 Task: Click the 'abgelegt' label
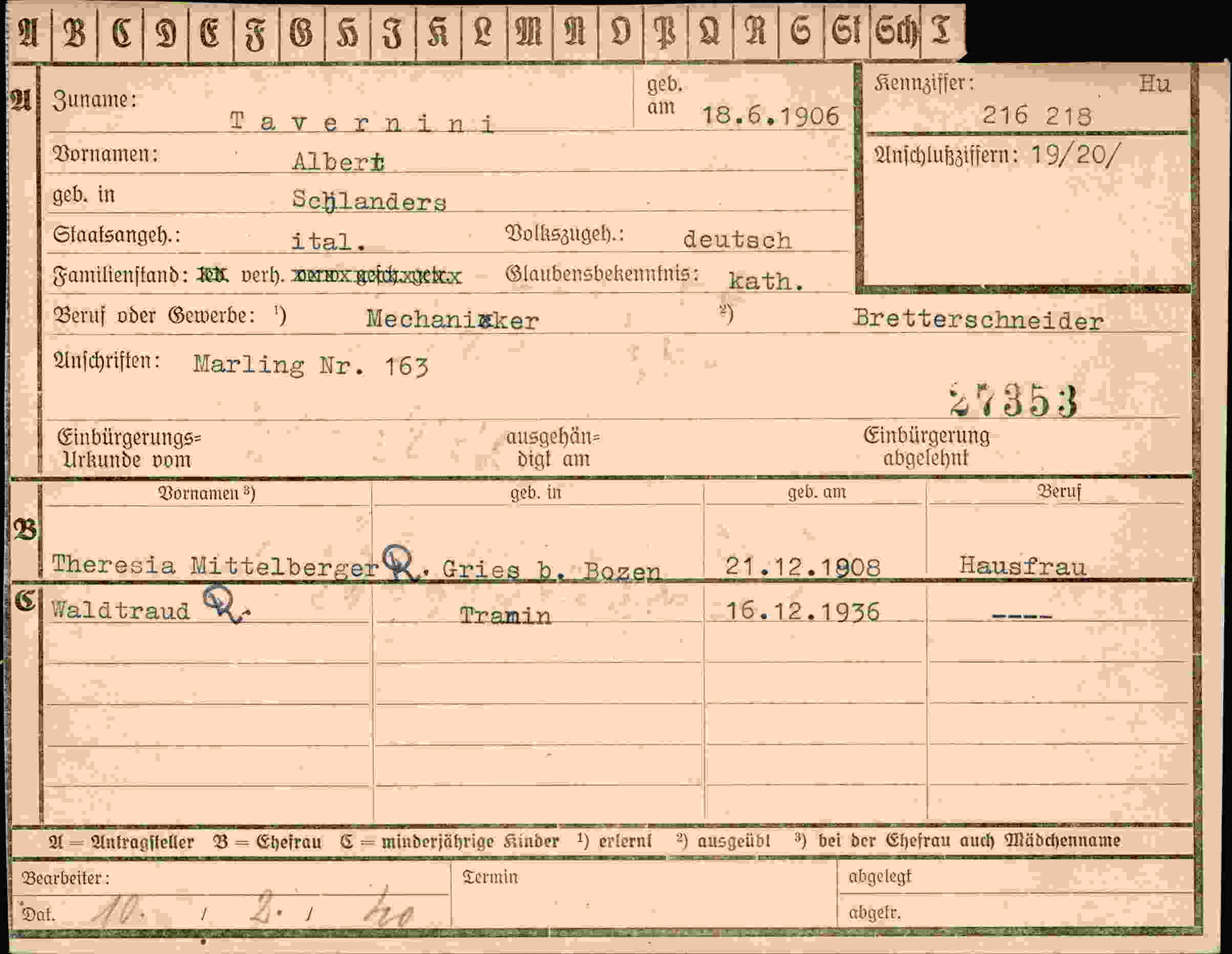pyautogui.click(x=880, y=877)
